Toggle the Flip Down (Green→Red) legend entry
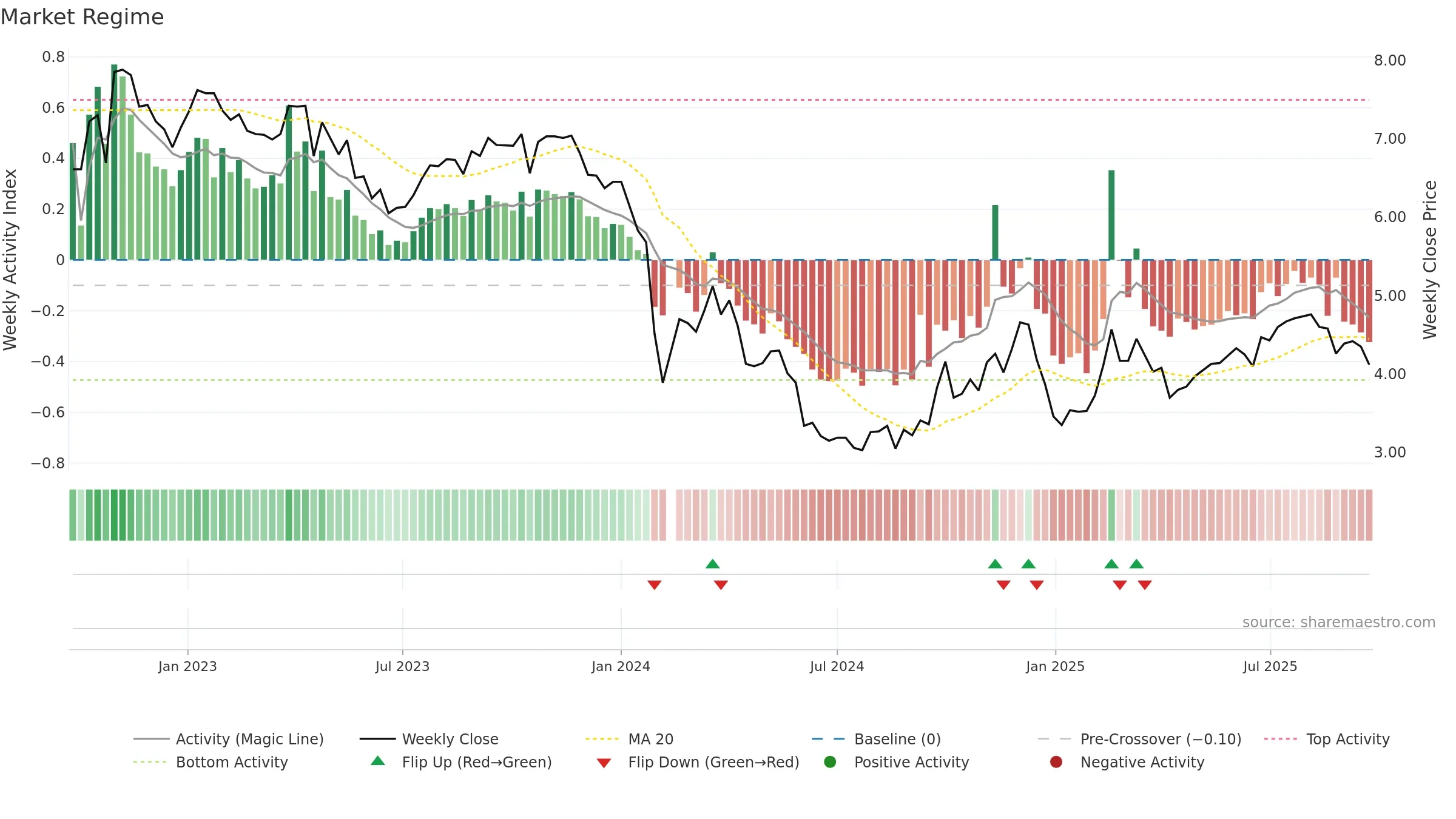 pos(698,762)
